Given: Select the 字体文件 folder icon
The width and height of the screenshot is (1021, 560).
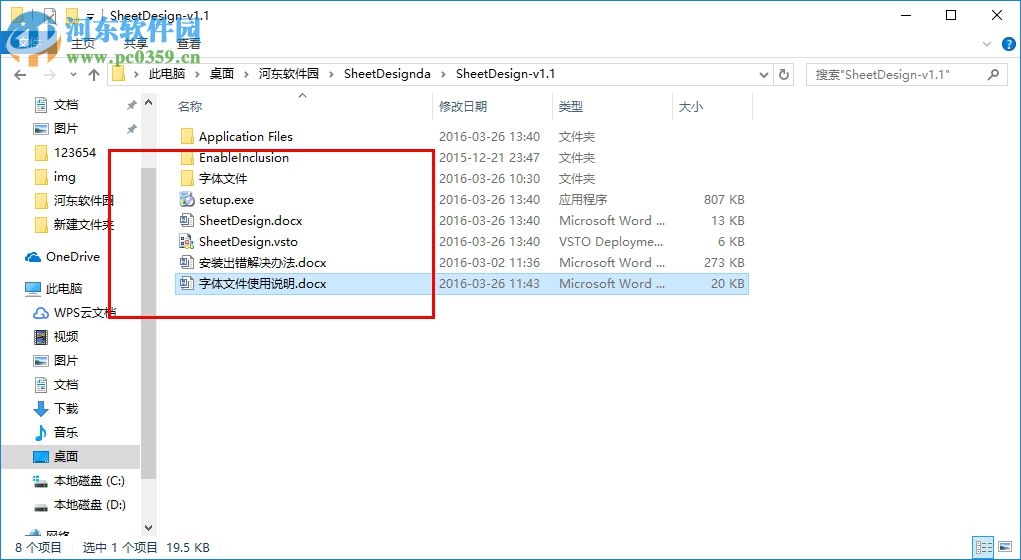Looking at the screenshot, I should coord(187,178).
